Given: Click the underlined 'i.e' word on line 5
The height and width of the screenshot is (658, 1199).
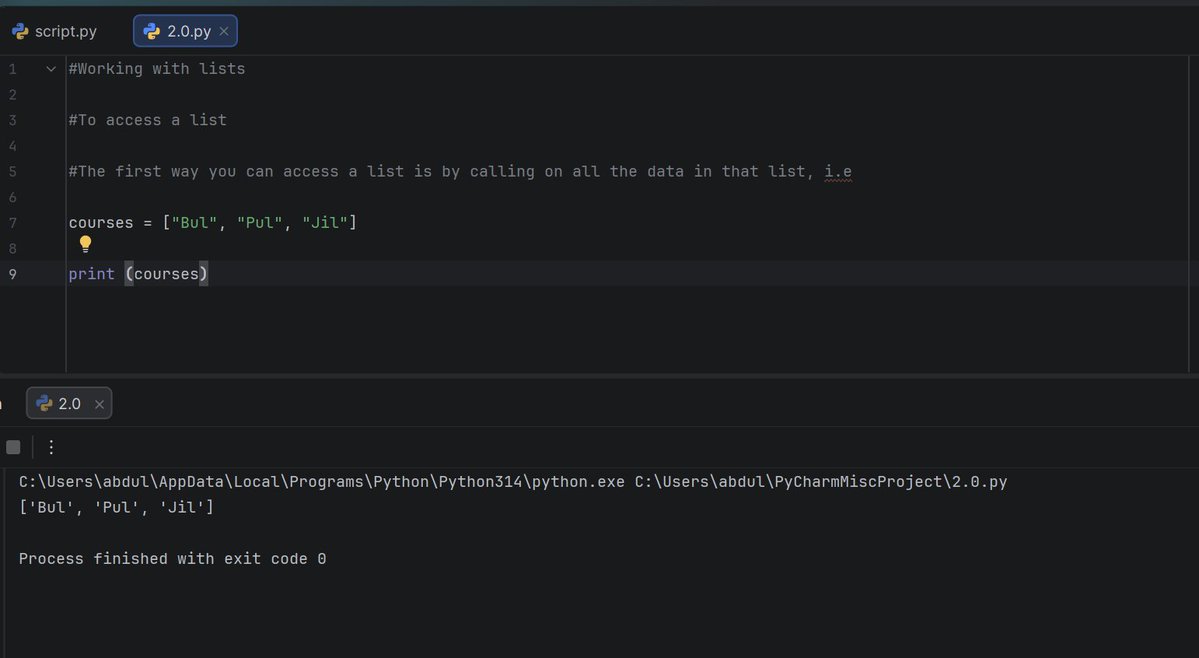Looking at the screenshot, I should [838, 172].
